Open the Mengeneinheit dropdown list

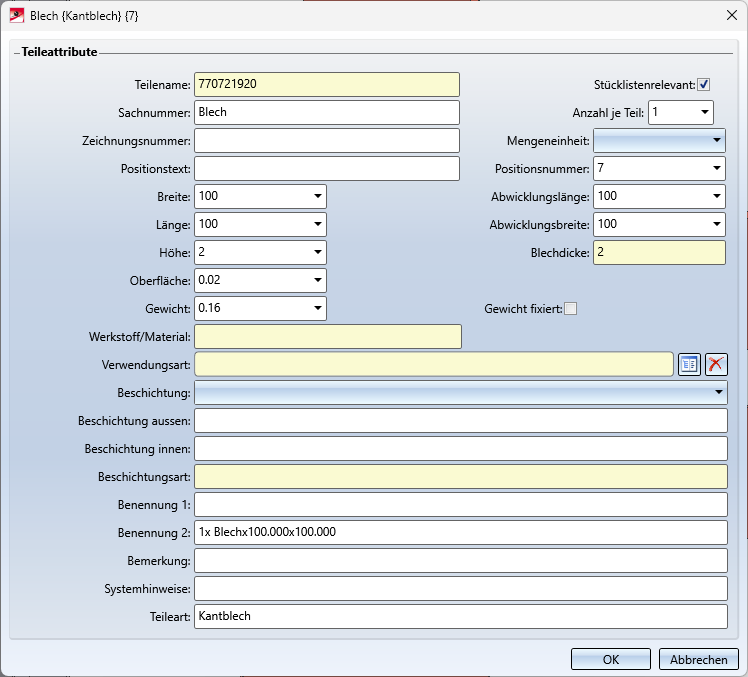(x=717, y=141)
